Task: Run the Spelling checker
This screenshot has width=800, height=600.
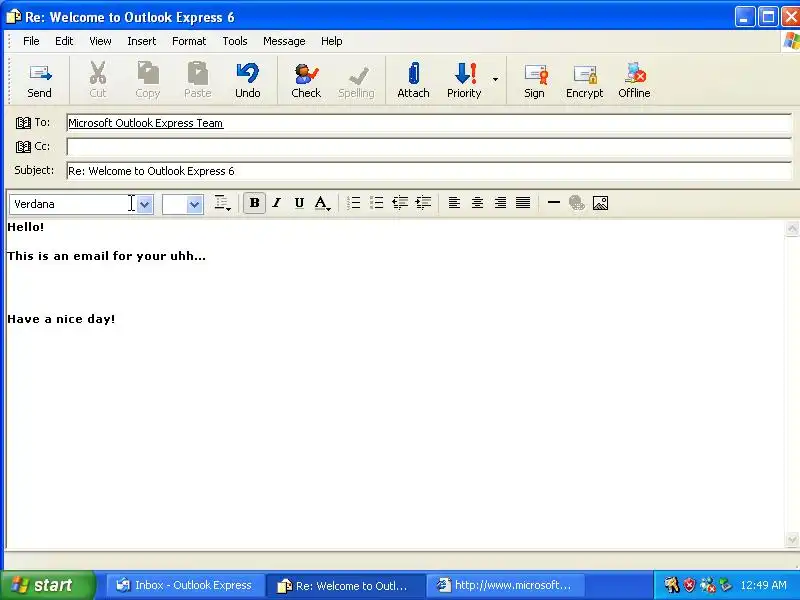Action: coord(356,81)
